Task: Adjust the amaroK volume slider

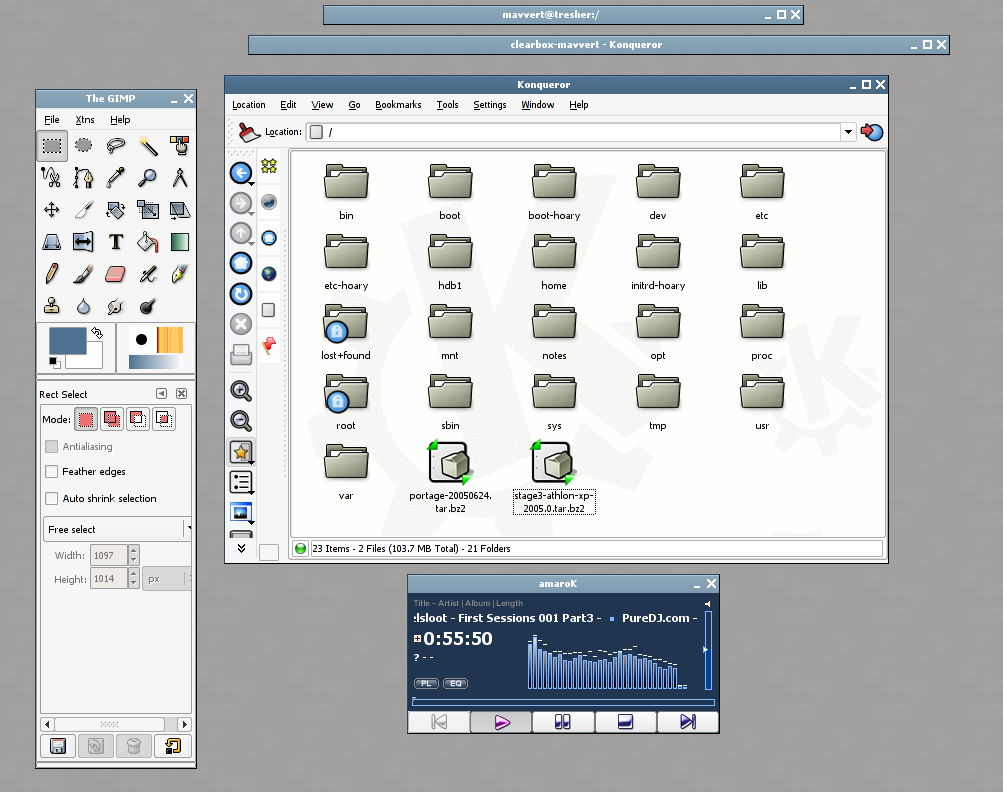Action: point(708,650)
